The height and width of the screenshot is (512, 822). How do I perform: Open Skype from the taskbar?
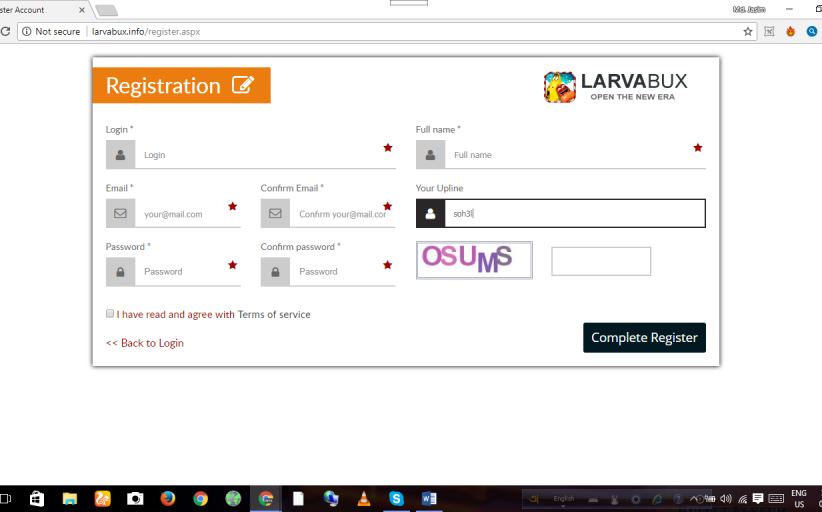[x=396, y=498]
